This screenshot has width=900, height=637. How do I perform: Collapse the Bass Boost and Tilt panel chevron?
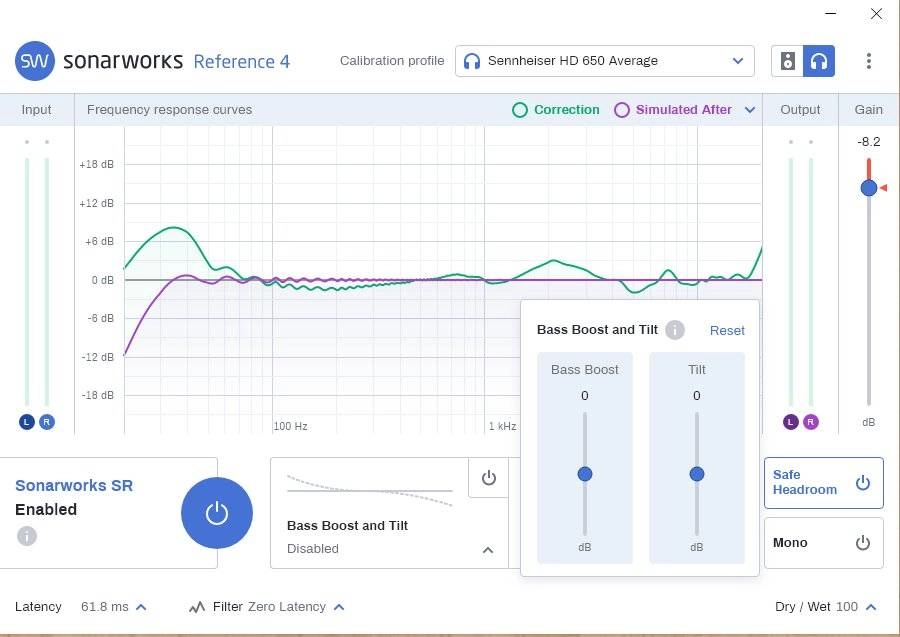point(488,550)
